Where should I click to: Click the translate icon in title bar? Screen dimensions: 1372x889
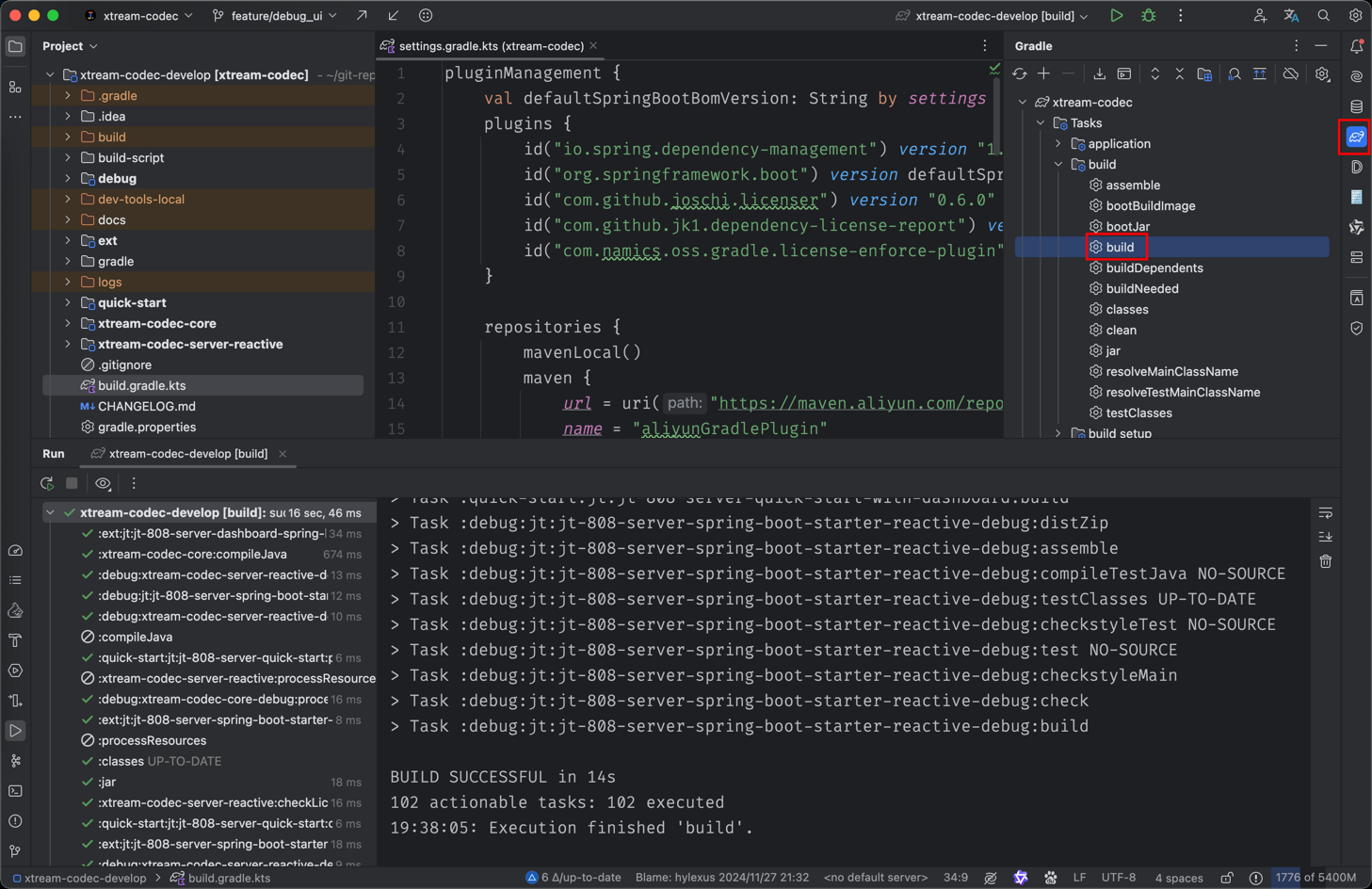(x=1291, y=15)
